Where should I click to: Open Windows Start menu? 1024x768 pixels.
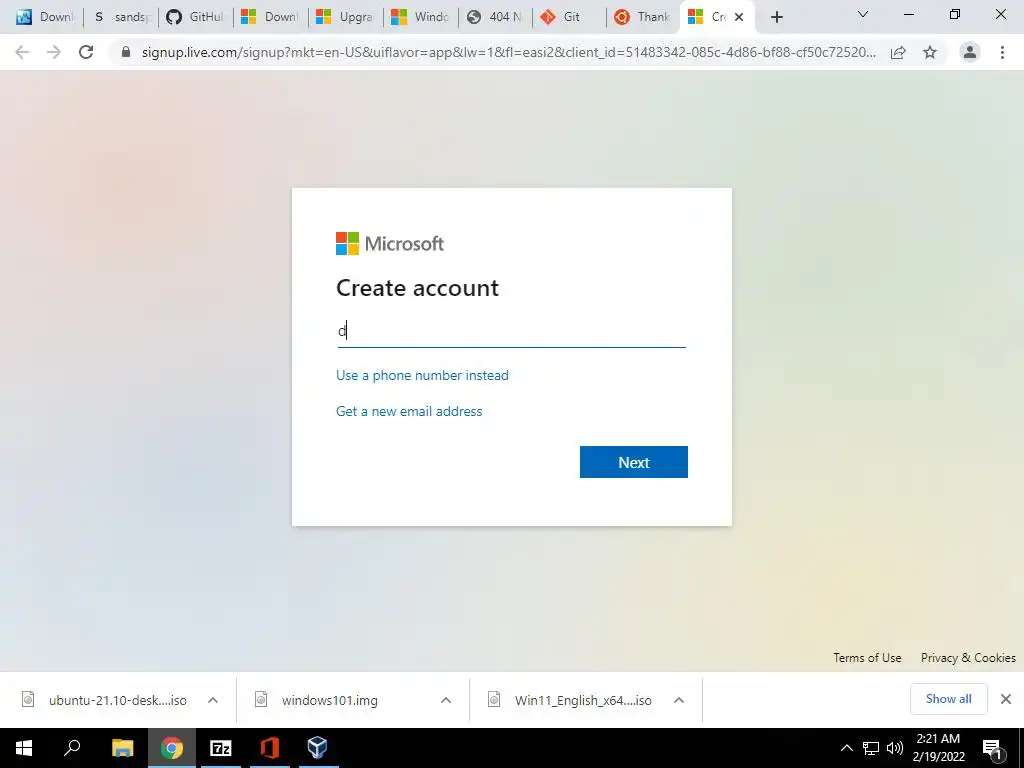(x=24, y=748)
